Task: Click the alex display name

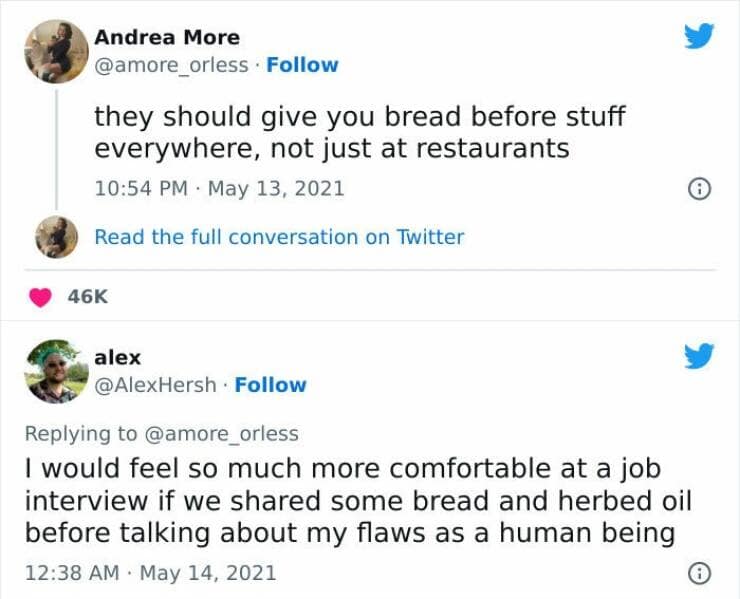Action: pyautogui.click(x=117, y=357)
